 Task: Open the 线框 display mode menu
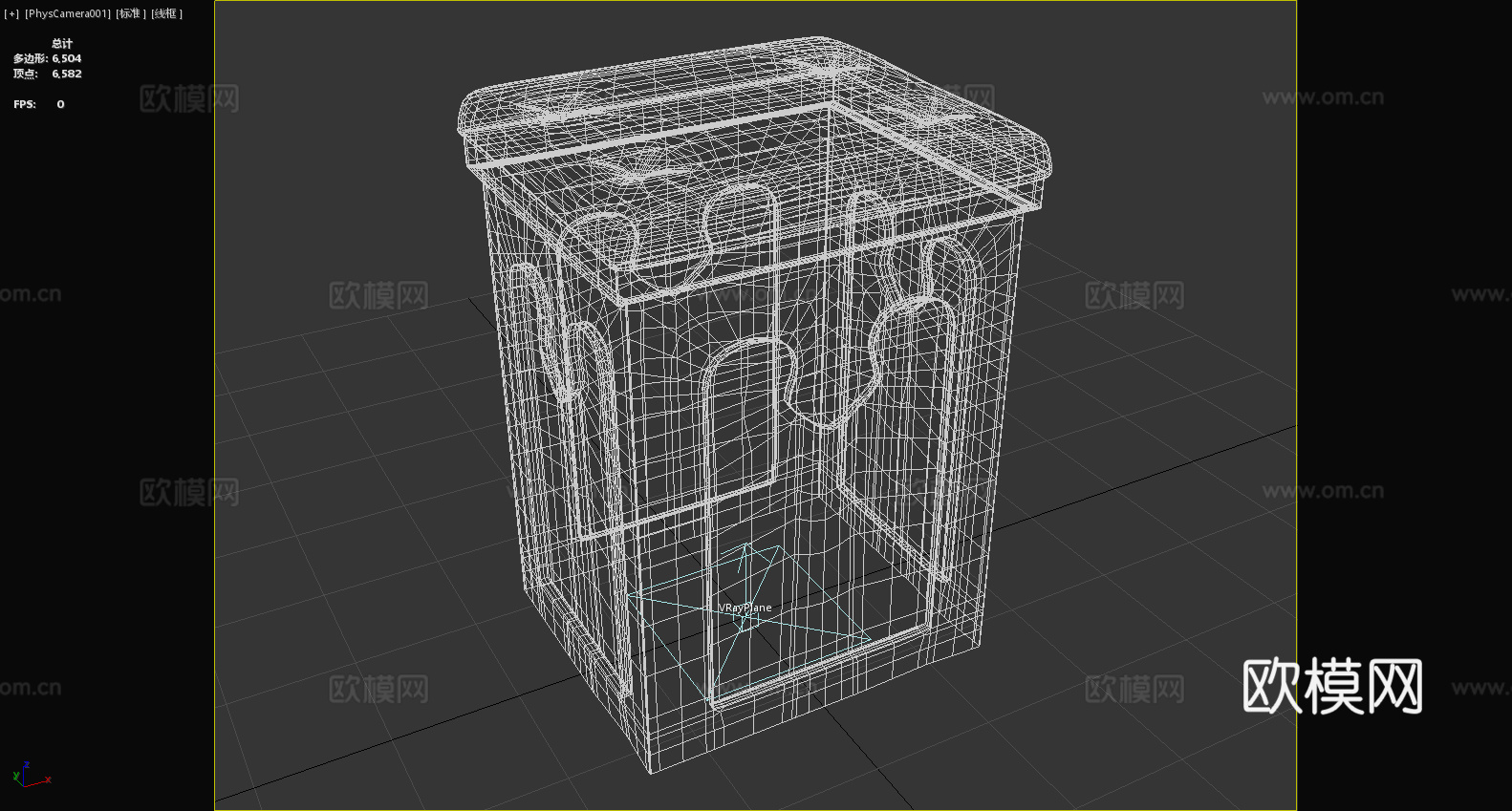pos(166,13)
